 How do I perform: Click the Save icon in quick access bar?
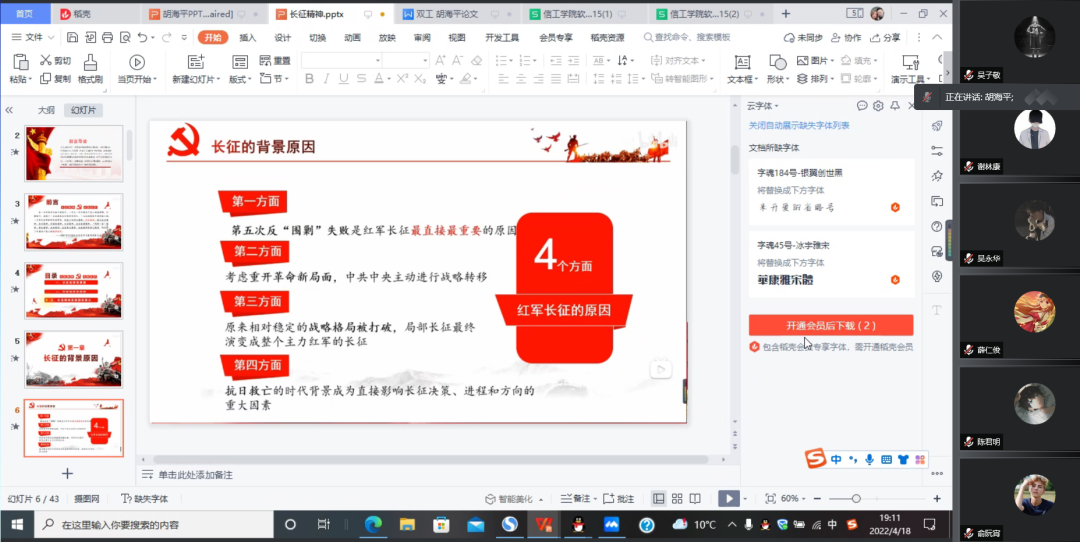(x=72, y=37)
